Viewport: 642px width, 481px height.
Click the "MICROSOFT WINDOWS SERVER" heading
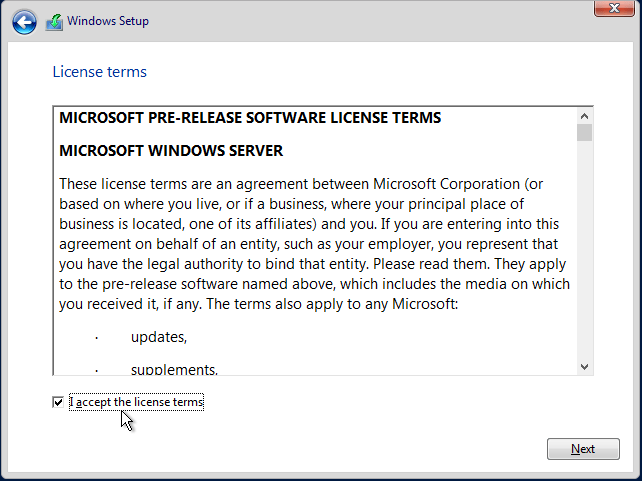pos(171,151)
